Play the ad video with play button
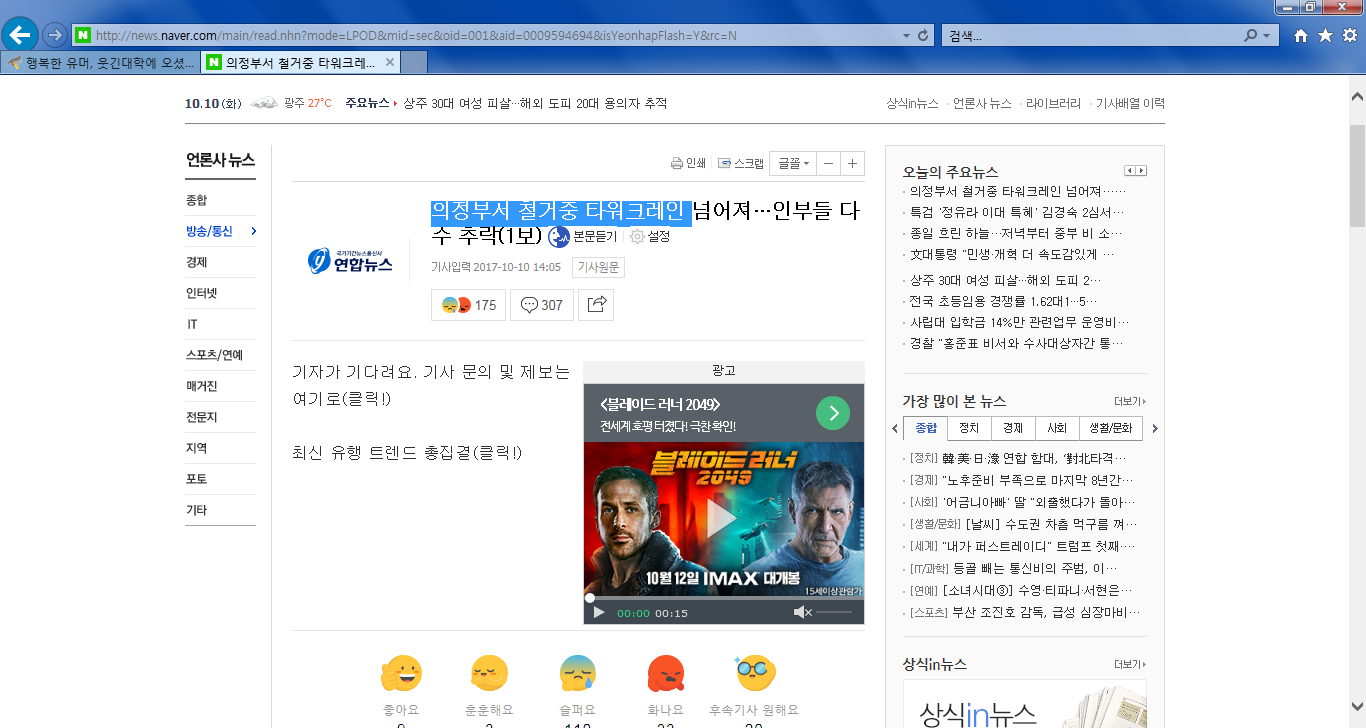Image resolution: width=1366 pixels, height=728 pixels. coord(599,612)
